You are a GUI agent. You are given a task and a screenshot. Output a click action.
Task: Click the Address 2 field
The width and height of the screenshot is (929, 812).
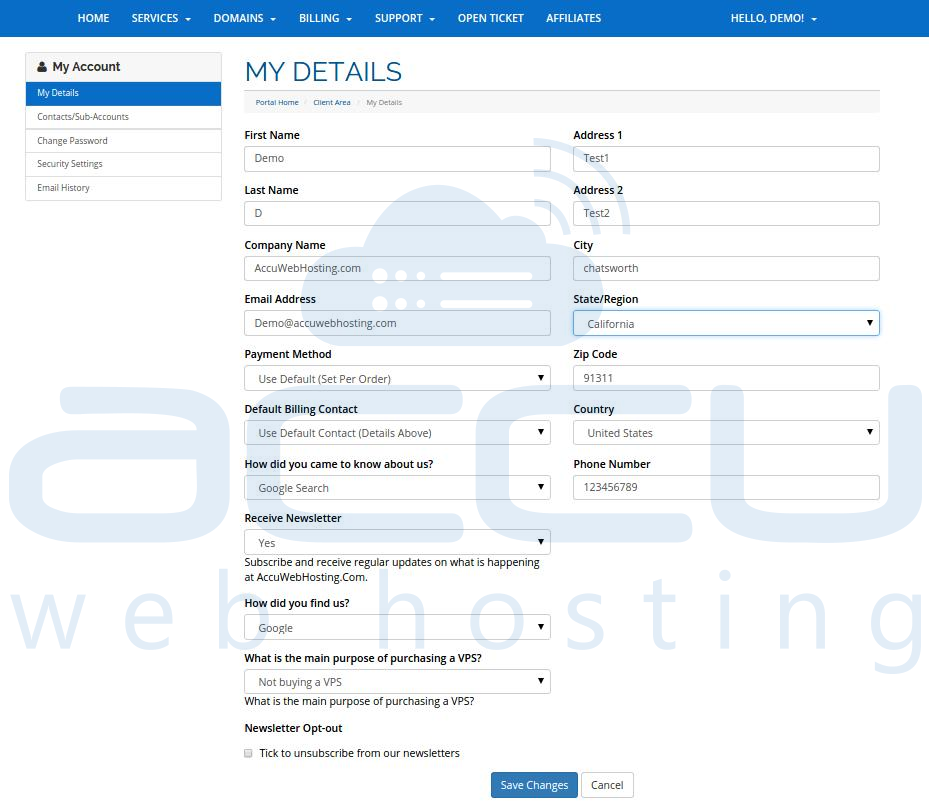point(726,213)
